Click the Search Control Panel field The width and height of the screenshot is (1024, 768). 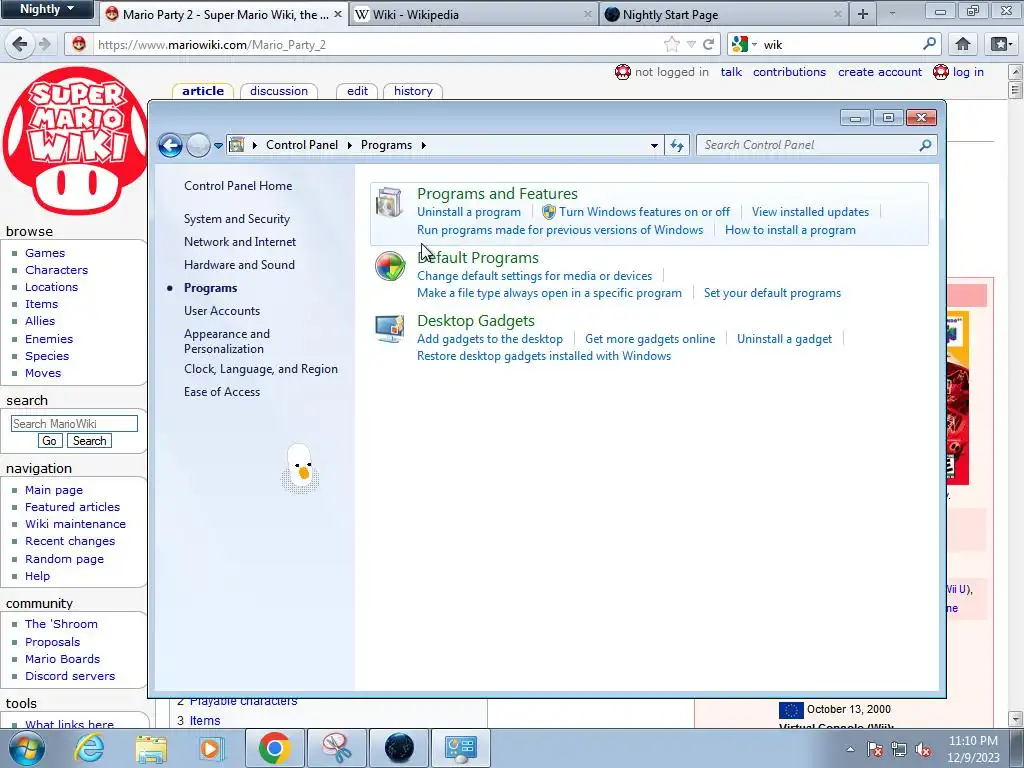(x=810, y=145)
